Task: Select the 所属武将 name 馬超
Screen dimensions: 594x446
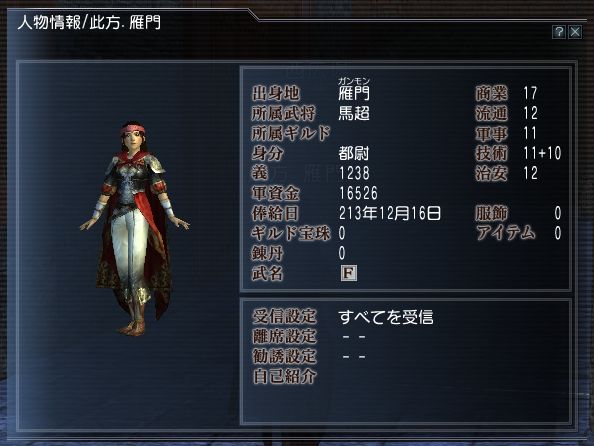Action: pos(354,113)
